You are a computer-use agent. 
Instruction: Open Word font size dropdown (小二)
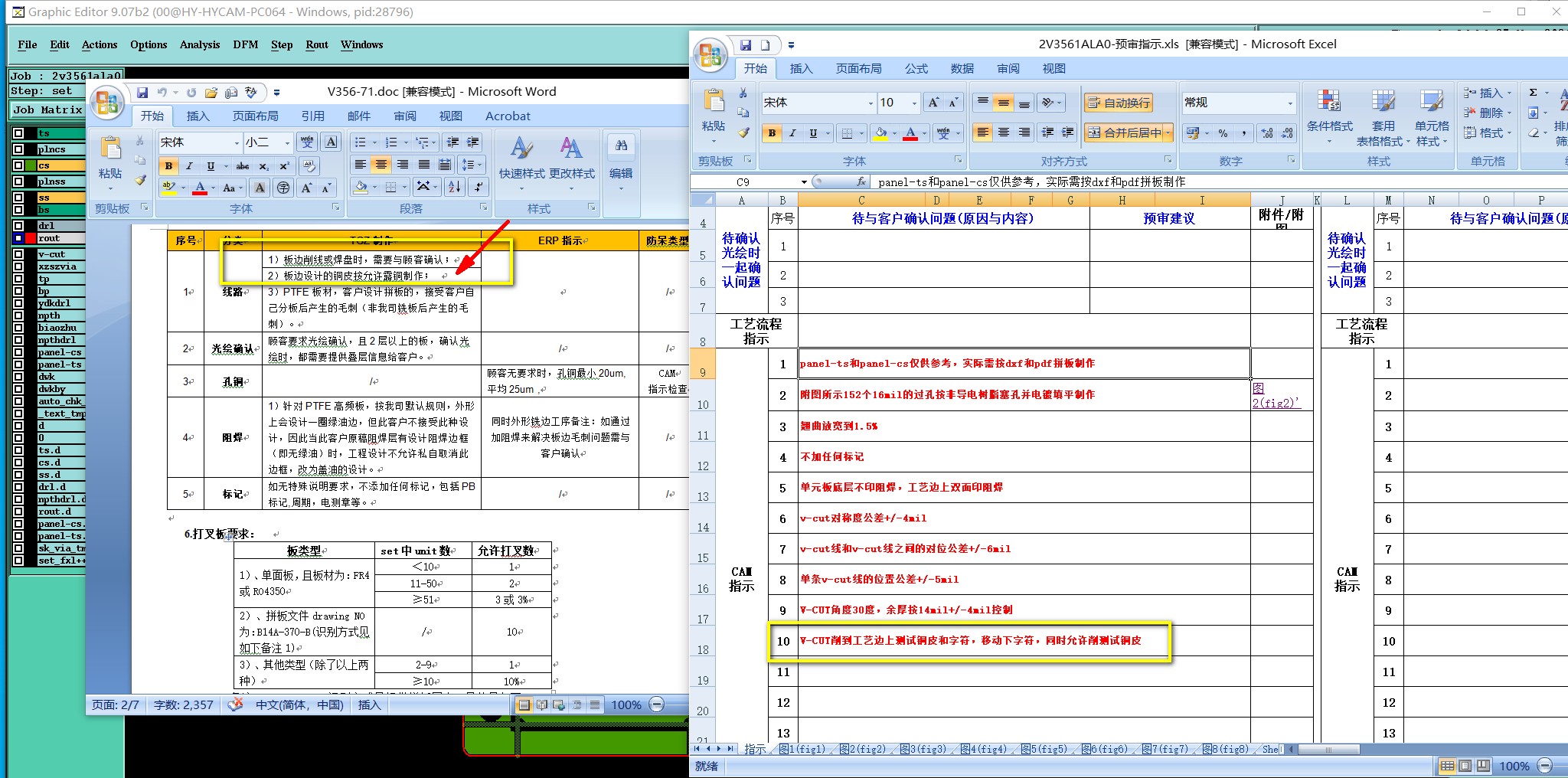click(x=287, y=142)
